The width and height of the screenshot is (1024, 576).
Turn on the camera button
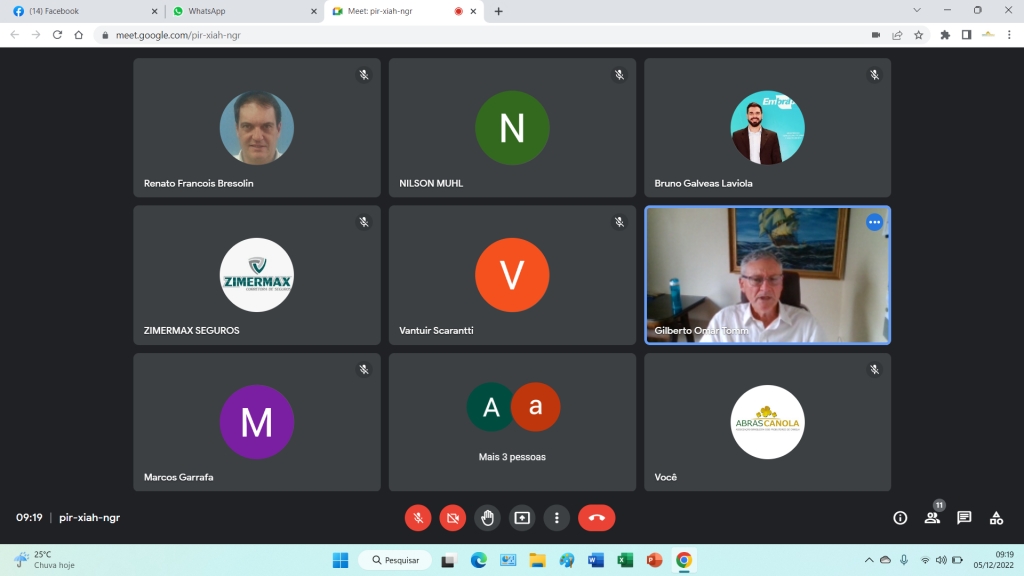coord(453,518)
